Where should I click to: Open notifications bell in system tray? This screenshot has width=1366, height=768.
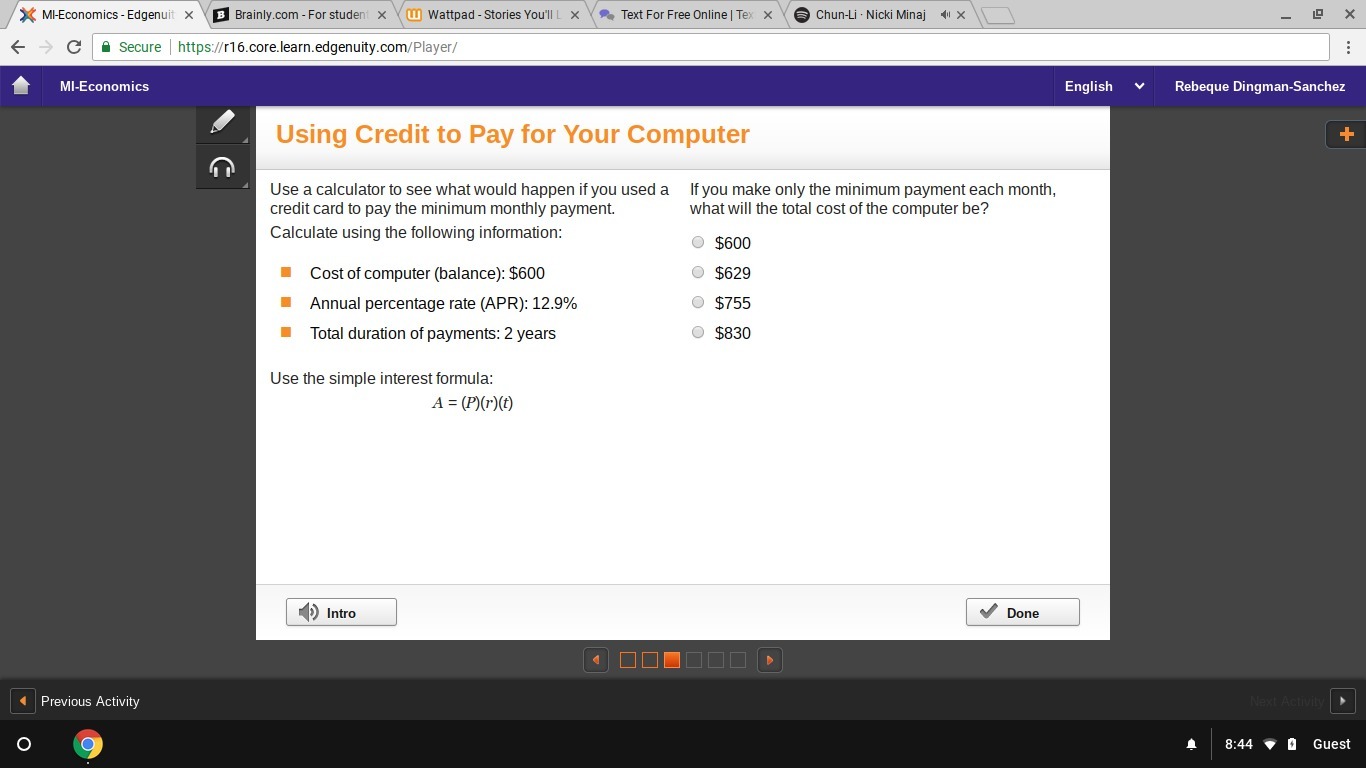[x=1191, y=744]
